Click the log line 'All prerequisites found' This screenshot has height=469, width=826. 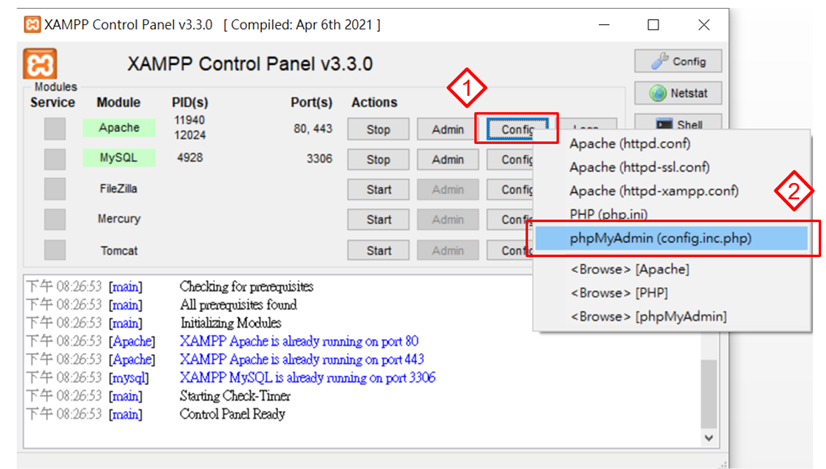tap(239, 305)
